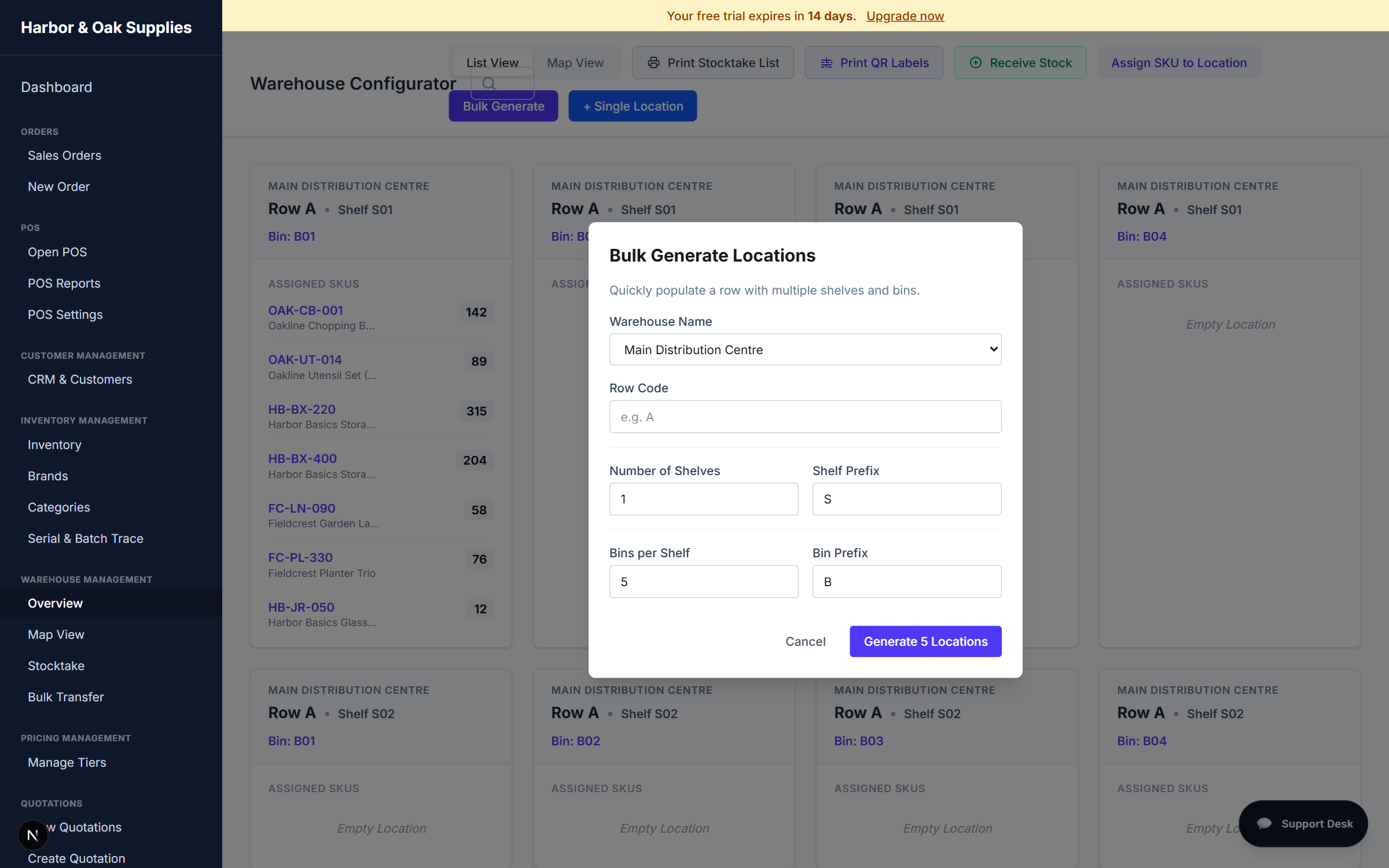Screen dimensions: 1389x868
Task: Open Categories in the sidebar
Action: point(58,507)
